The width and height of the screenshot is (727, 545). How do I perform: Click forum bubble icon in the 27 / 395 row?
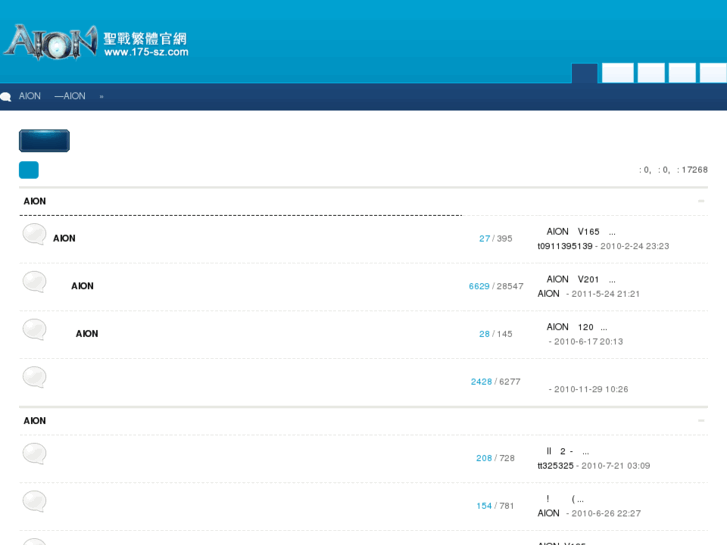click(x=34, y=234)
